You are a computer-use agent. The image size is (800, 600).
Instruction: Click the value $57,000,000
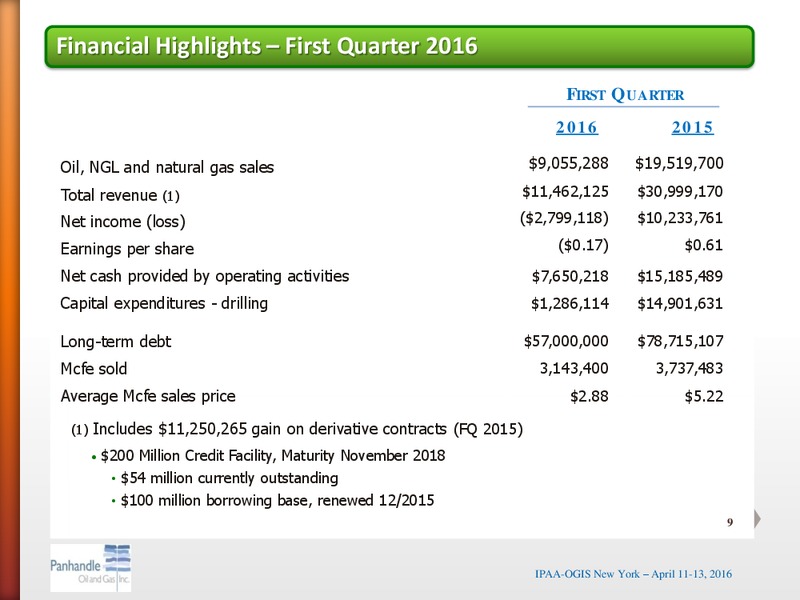pos(566,341)
